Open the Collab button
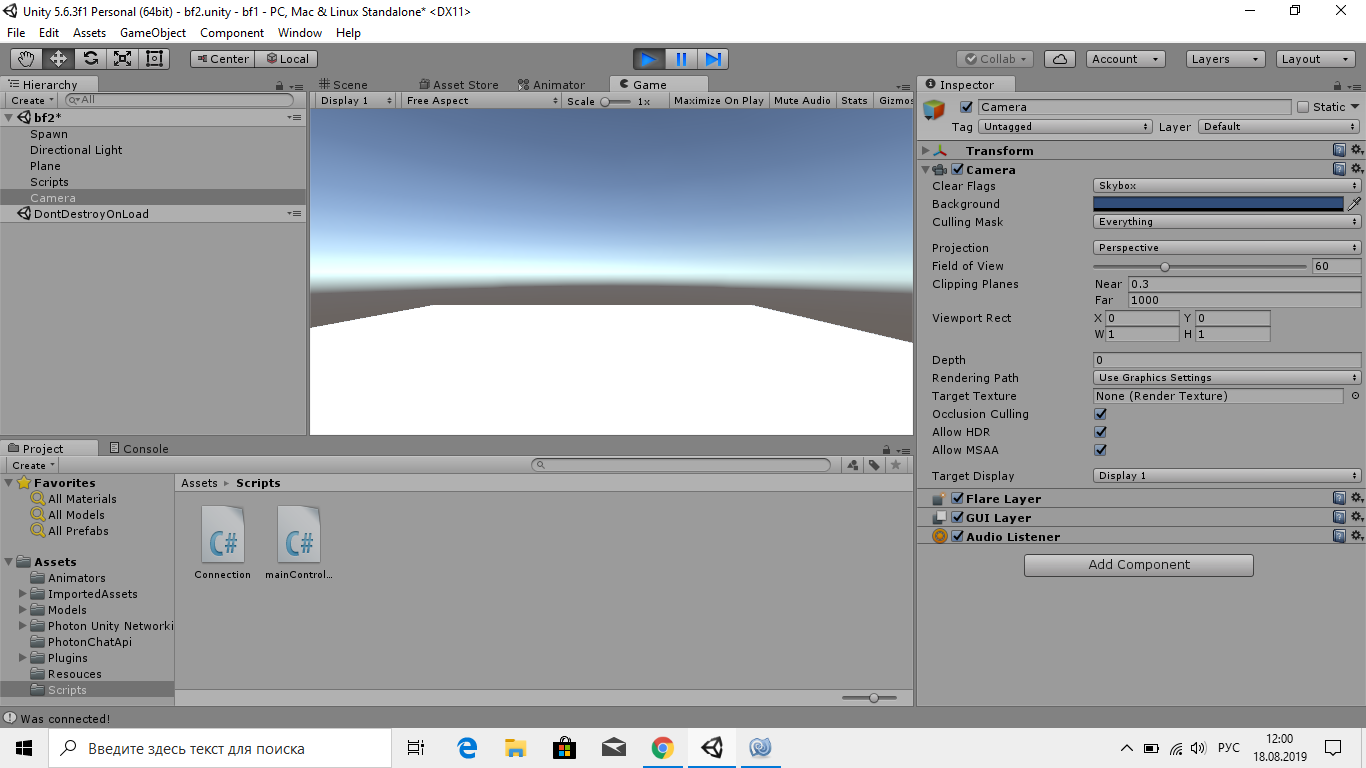 click(995, 59)
